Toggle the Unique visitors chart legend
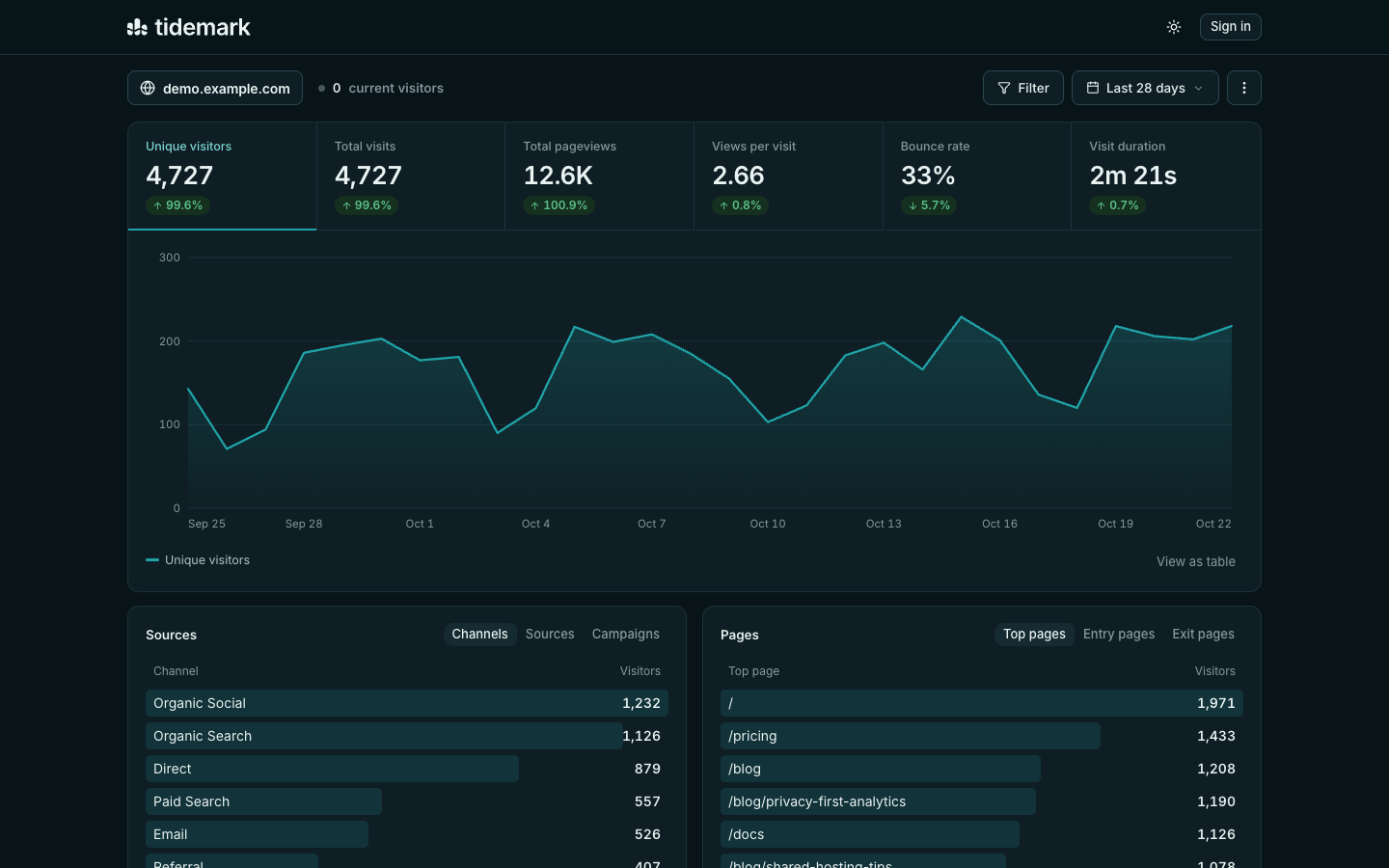This screenshot has height=868, width=1389. 198,560
